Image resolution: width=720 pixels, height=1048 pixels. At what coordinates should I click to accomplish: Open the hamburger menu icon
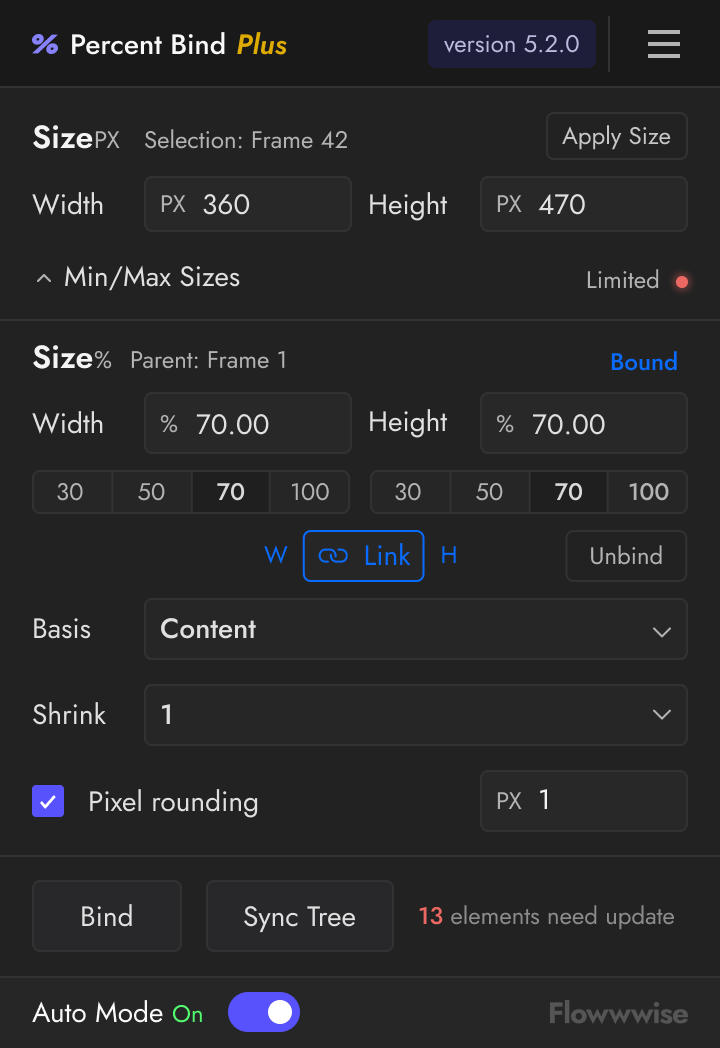pyautogui.click(x=663, y=44)
